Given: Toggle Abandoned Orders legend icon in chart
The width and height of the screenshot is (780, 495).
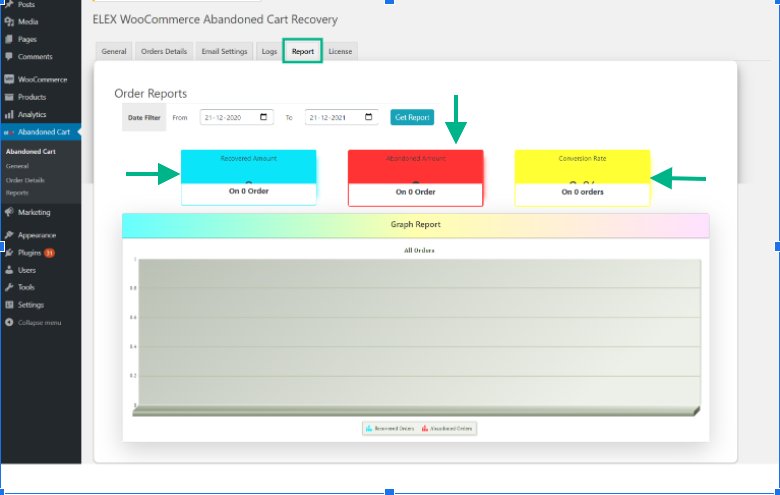Looking at the screenshot, I should [x=425, y=428].
